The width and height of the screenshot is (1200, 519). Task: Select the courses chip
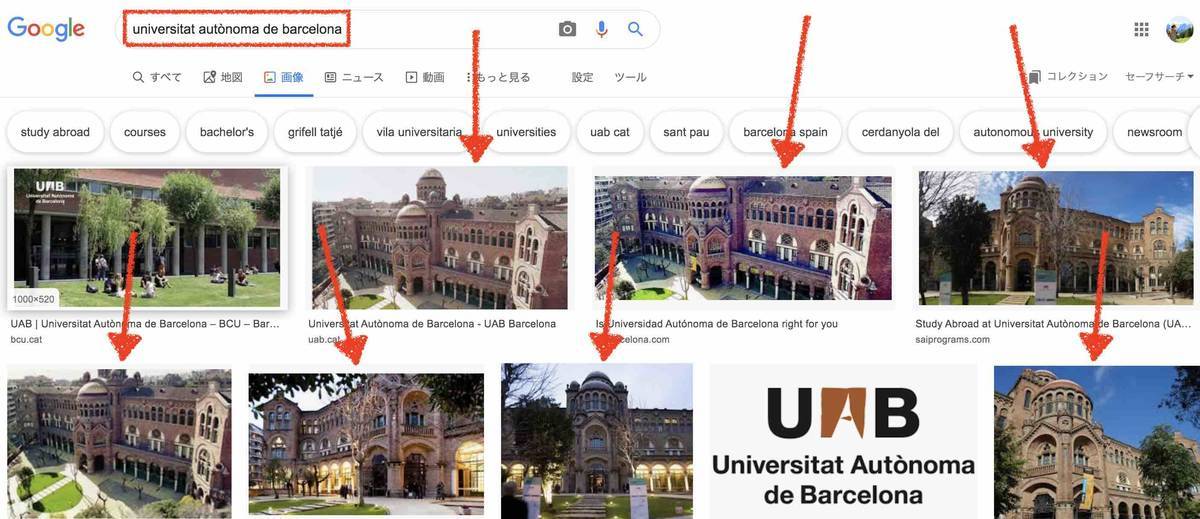click(x=145, y=132)
